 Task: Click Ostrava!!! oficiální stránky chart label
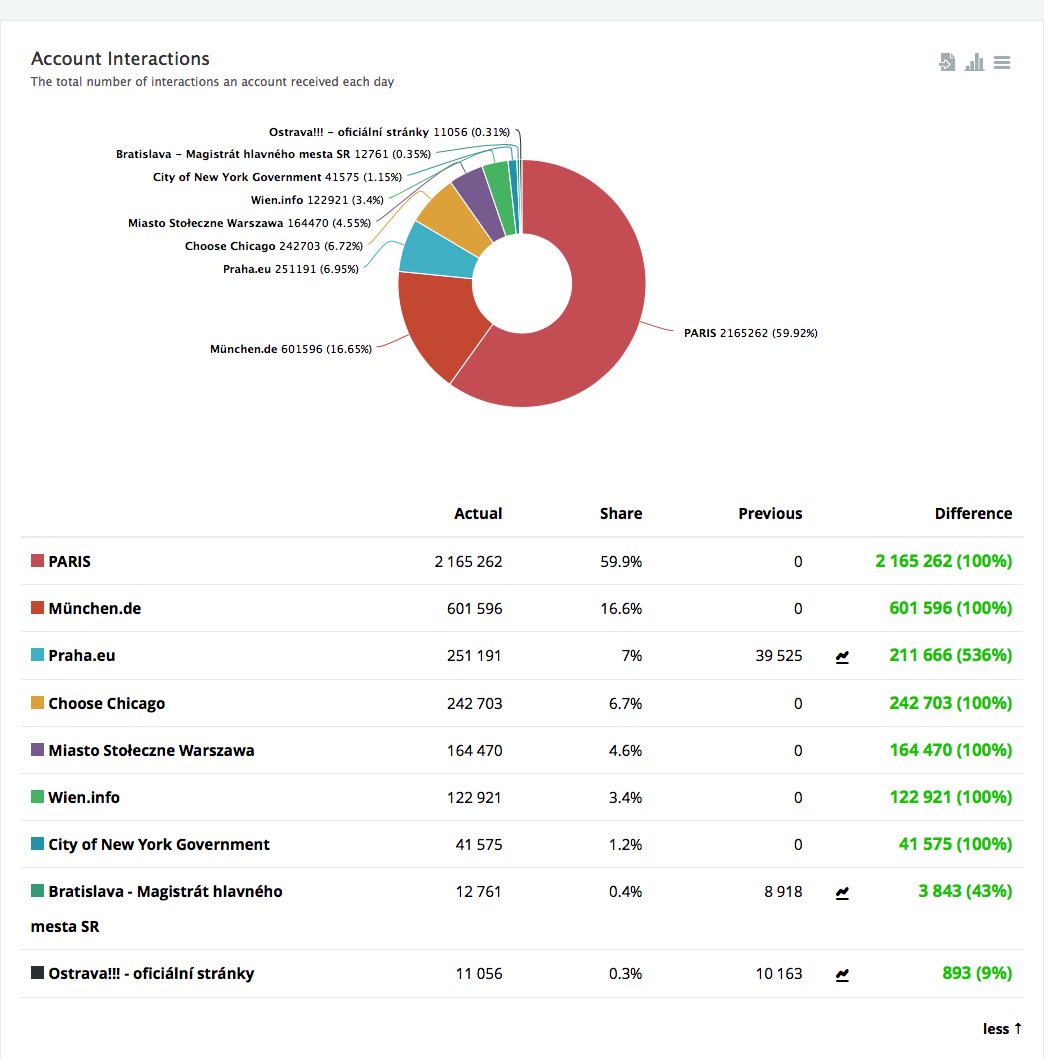coord(389,132)
